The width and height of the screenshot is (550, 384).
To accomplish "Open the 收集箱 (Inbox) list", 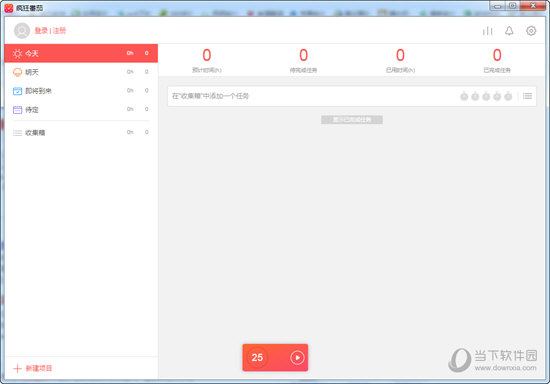I will [x=81, y=133].
